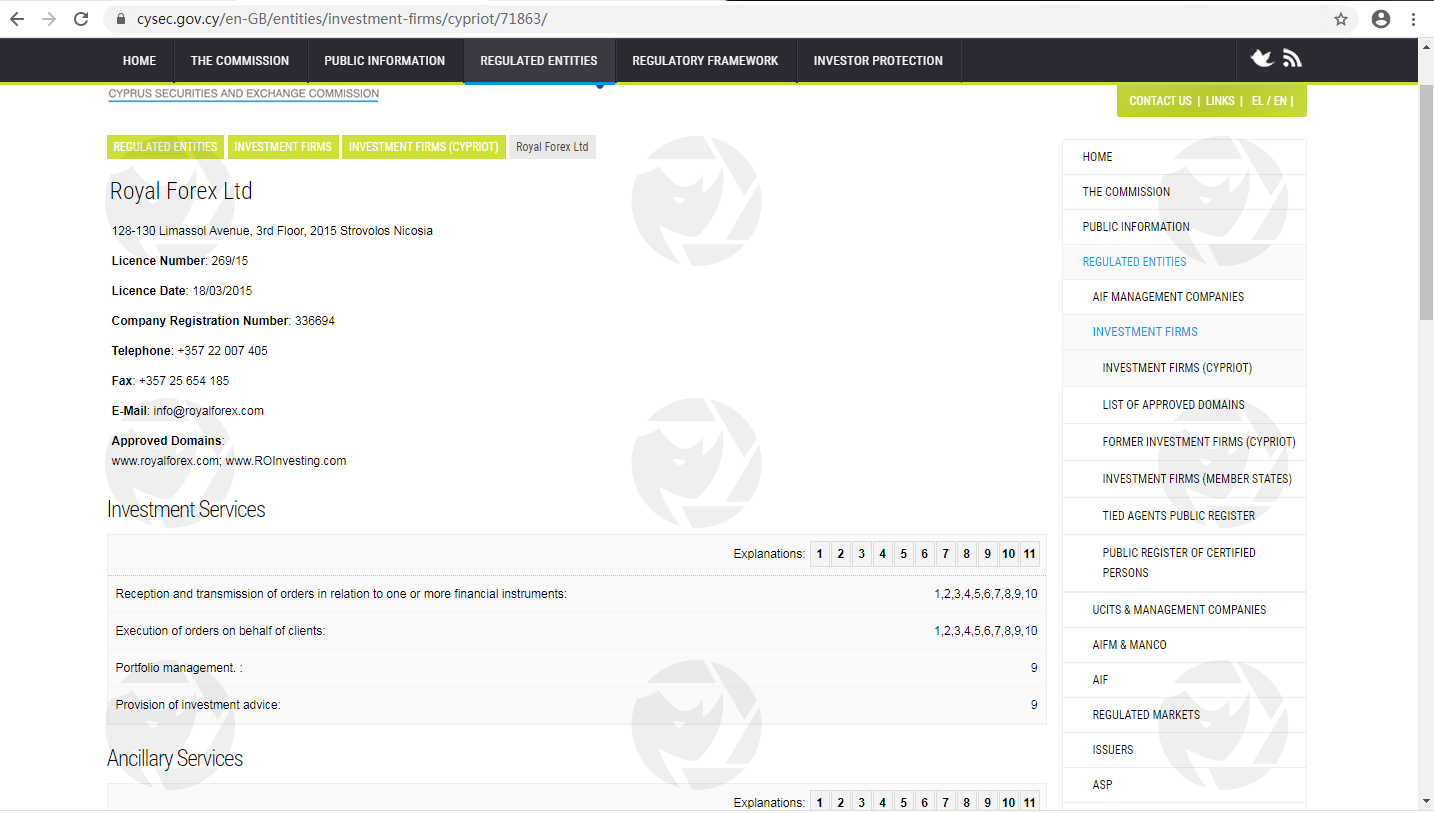1434x813 pixels.
Task: Open the Chrome profile avatar icon
Action: [x=1381, y=19]
